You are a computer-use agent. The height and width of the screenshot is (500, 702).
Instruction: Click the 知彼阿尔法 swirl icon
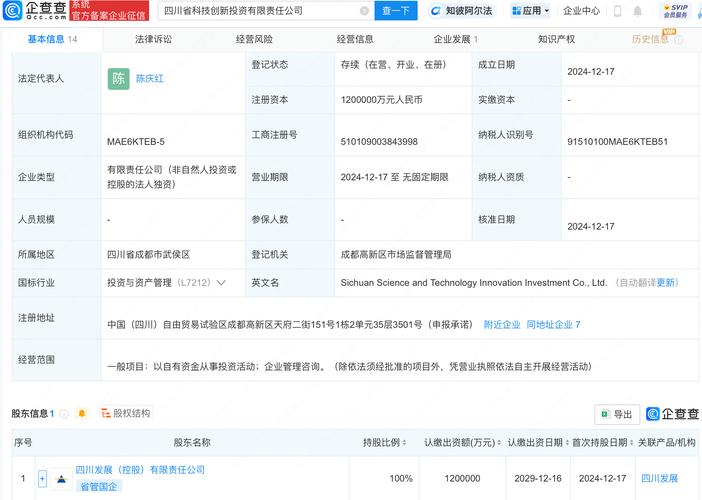(x=436, y=11)
